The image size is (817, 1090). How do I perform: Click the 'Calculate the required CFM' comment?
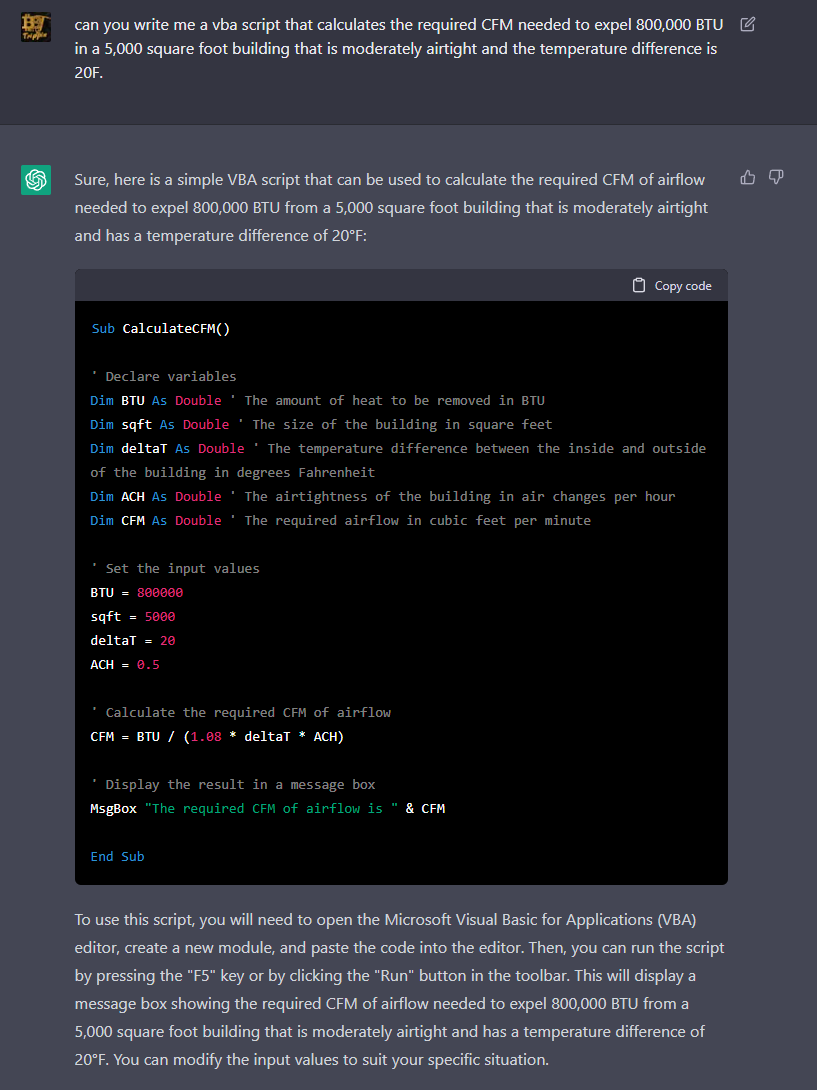(x=241, y=713)
